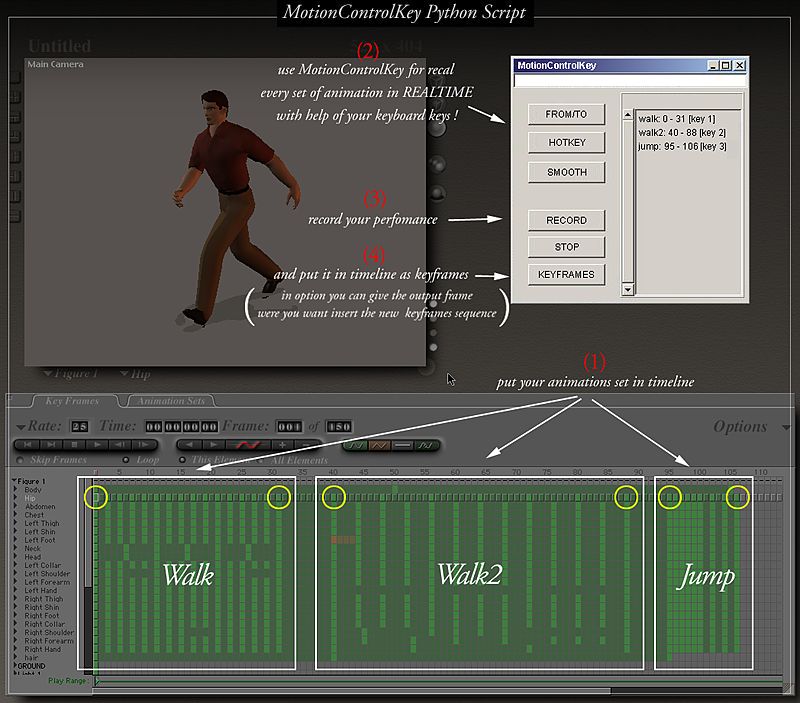Open the Figure 1 selector below viewport
Viewport: 800px width, 703px height.
(70, 373)
